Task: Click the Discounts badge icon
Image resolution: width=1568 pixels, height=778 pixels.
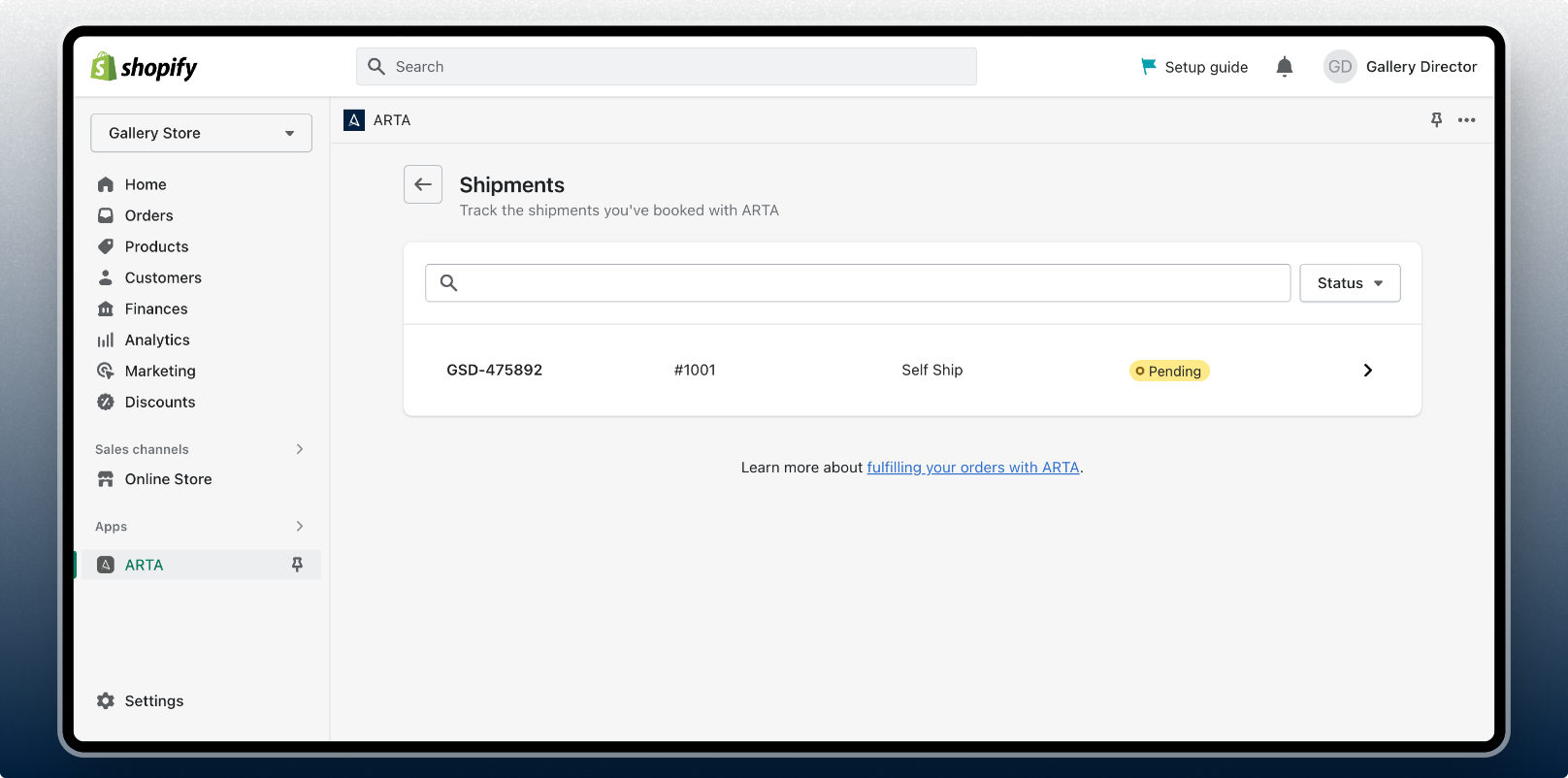Action: (x=106, y=402)
